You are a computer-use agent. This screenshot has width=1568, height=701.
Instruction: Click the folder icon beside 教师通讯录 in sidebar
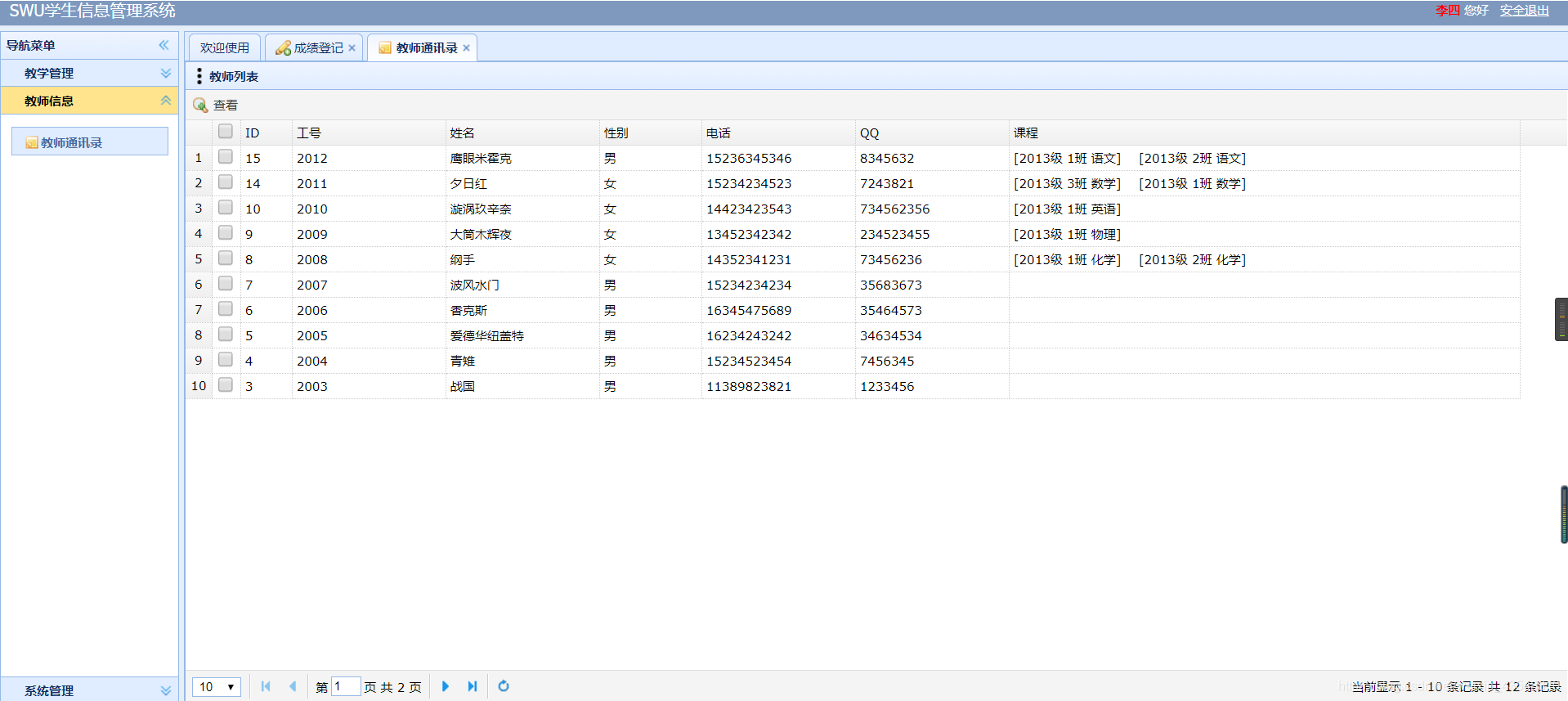coord(32,143)
